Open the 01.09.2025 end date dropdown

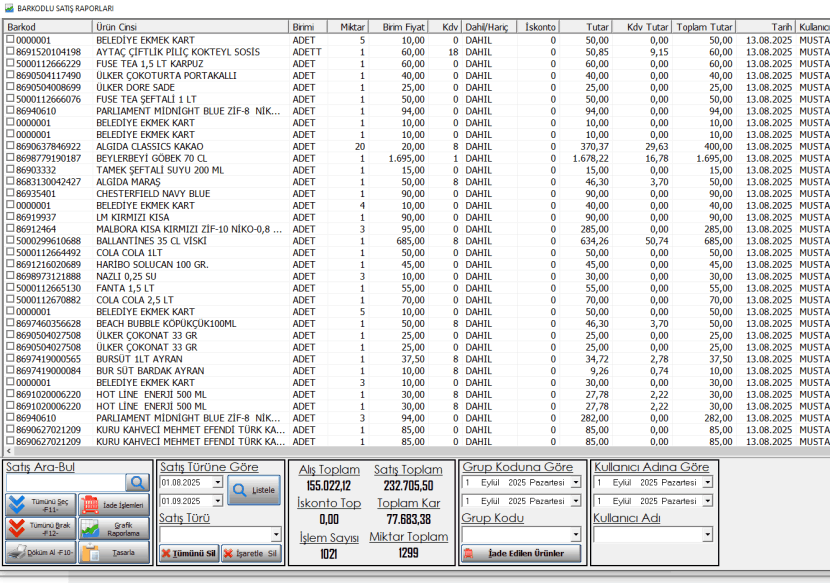218,501
